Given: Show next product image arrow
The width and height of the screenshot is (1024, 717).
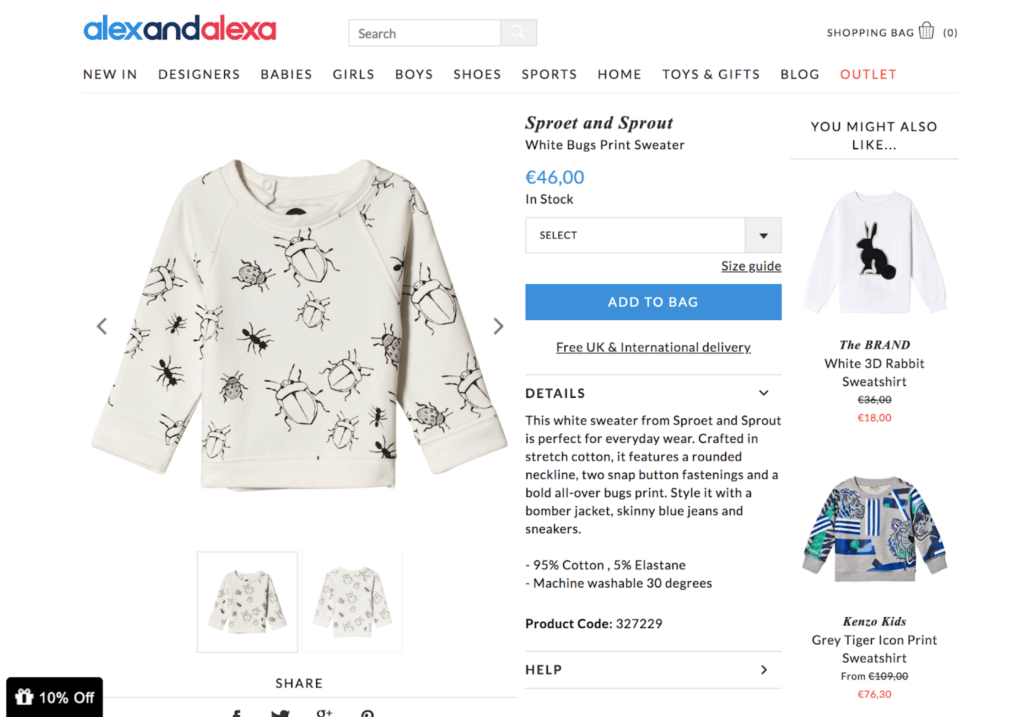Looking at the screenshot, I should [x=498, y=326].
